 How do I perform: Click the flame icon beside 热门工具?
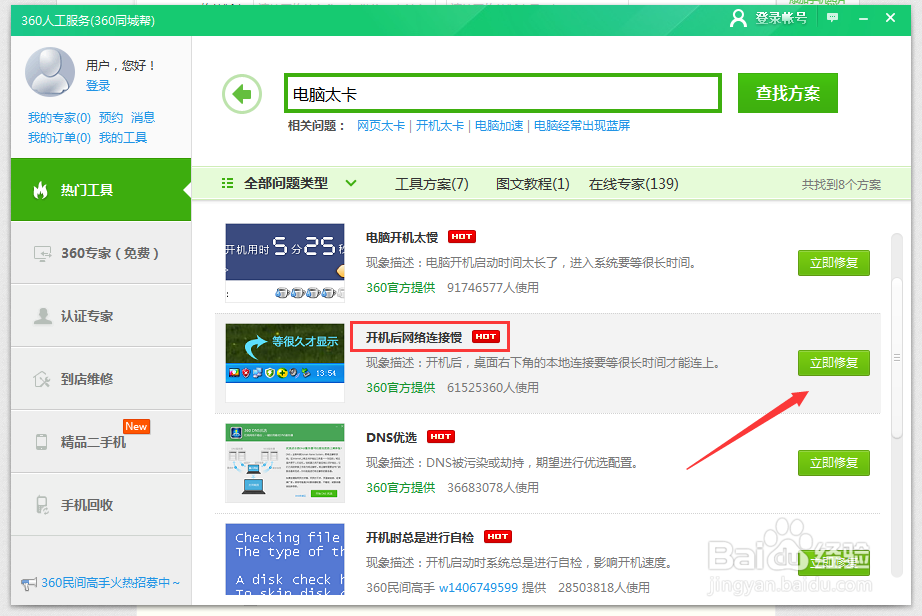tap(40, 190)
